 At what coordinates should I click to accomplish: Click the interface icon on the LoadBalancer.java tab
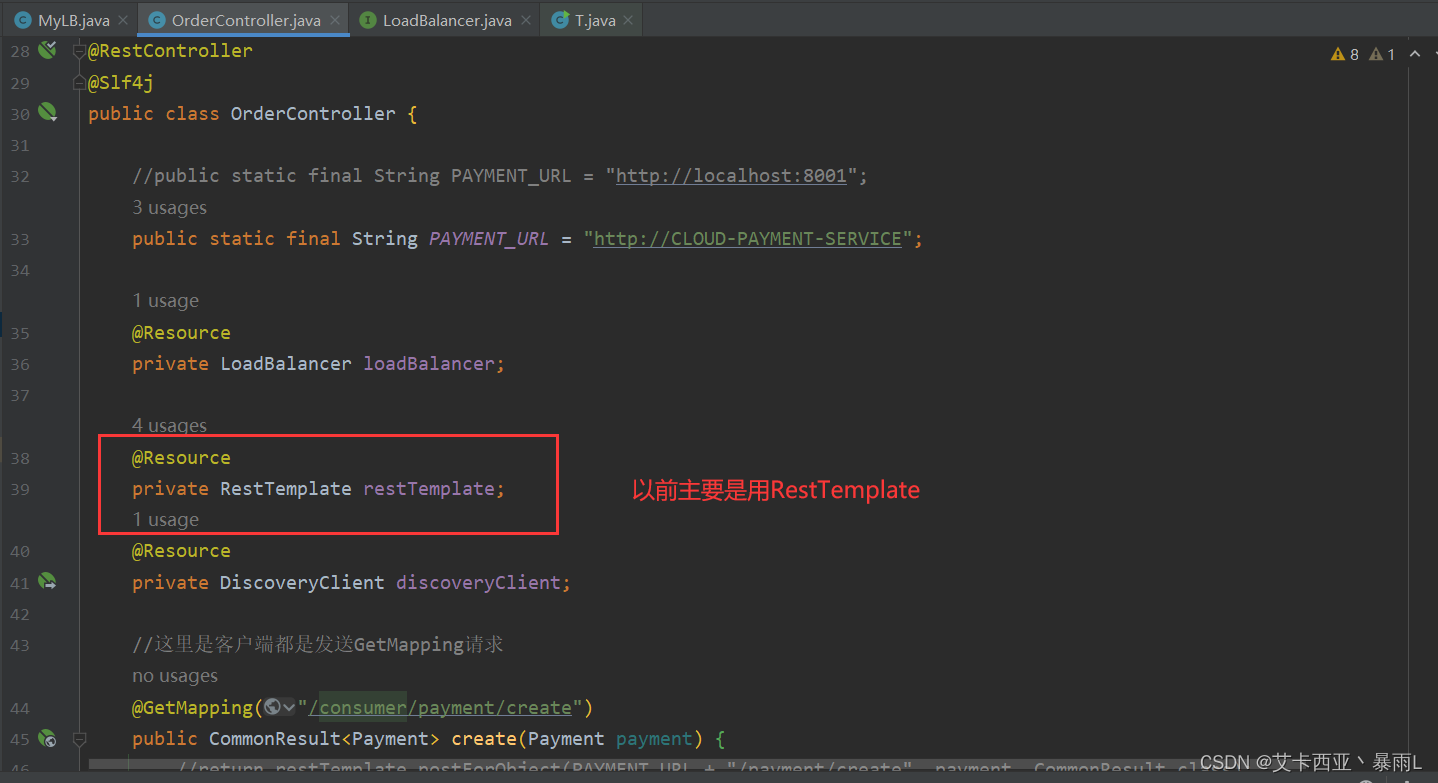[368, 20]
